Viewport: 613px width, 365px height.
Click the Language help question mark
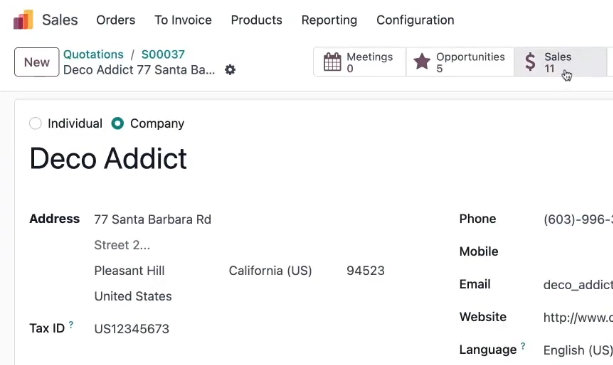(x=523, y=346)
